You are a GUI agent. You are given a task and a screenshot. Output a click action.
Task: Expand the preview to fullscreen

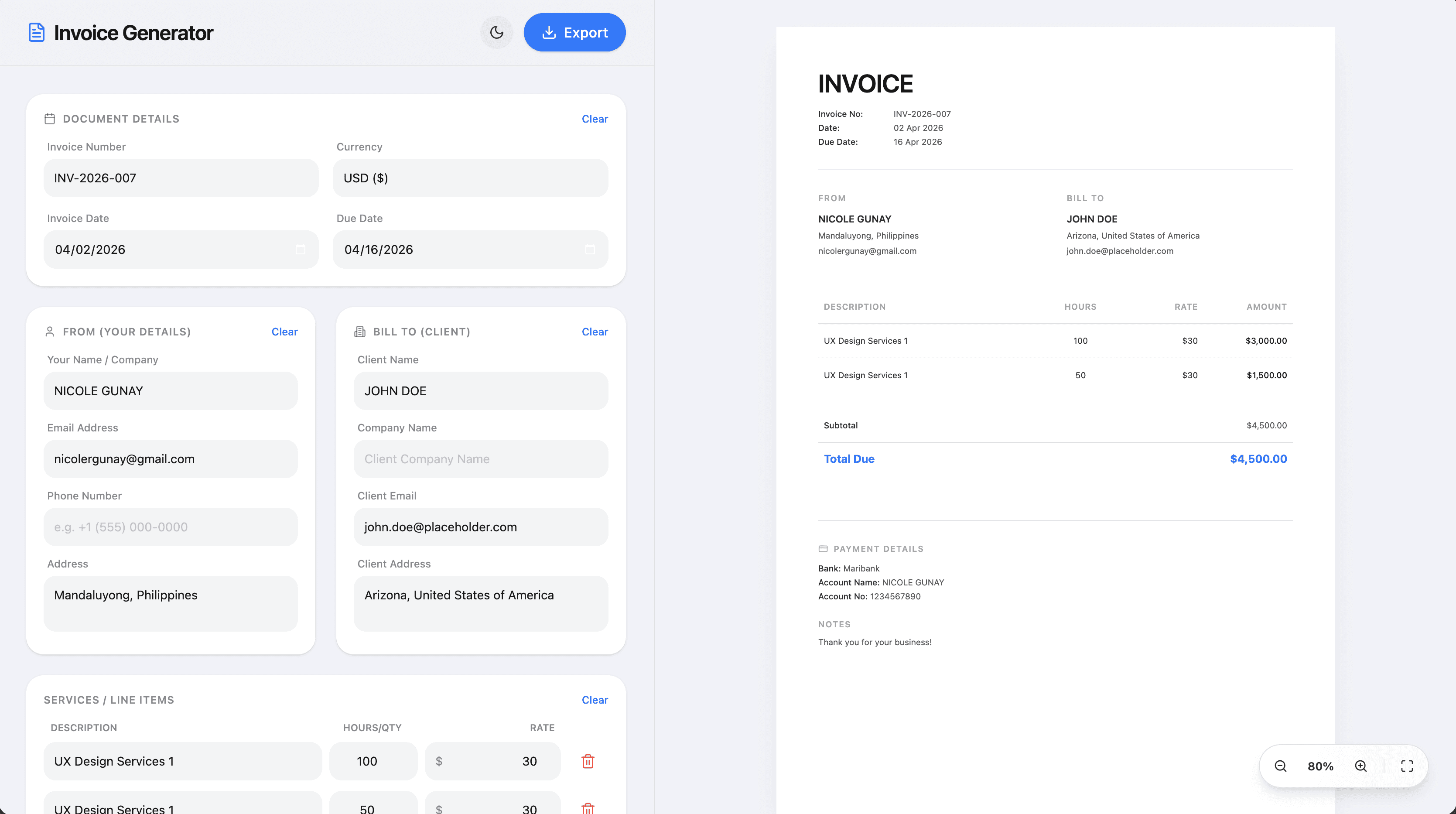[x=1407, y=766]
